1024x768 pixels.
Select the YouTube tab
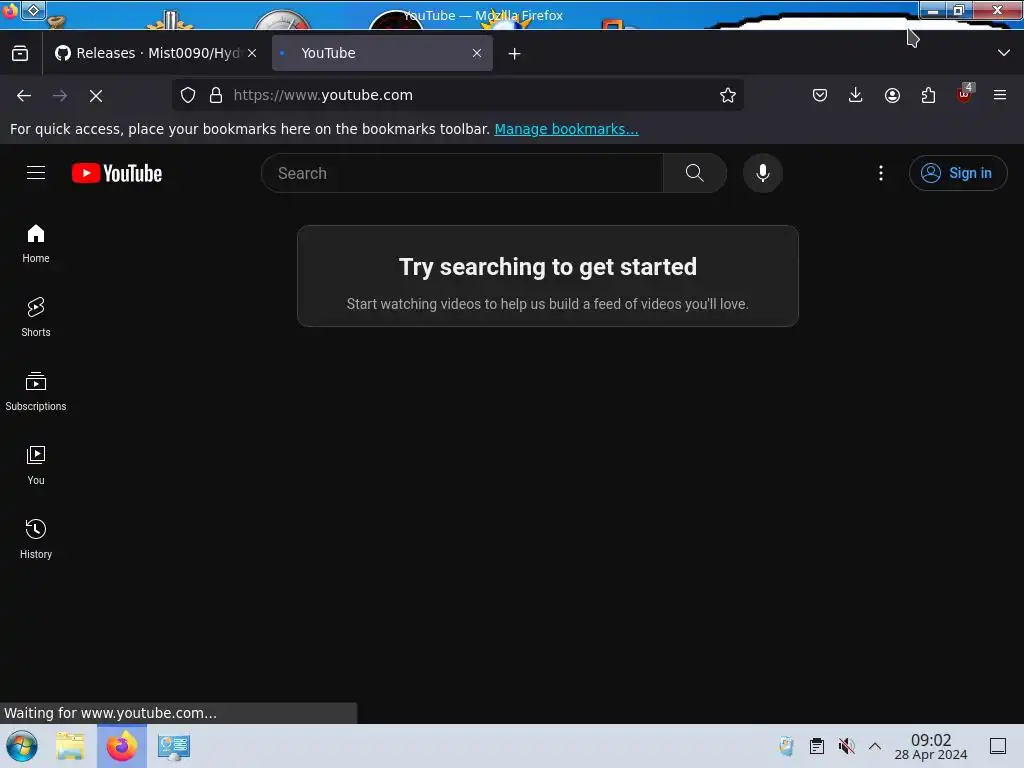[382, 53]
